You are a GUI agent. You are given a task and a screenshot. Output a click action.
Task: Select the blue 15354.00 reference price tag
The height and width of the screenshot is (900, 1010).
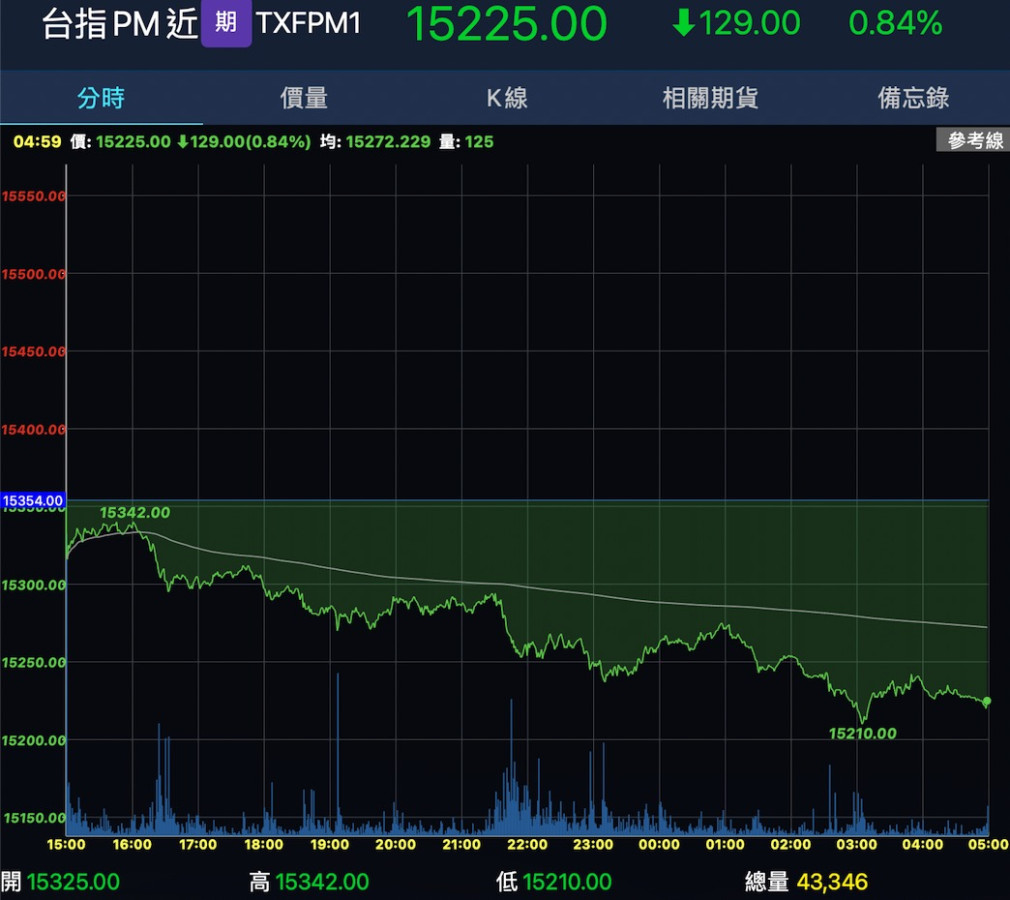[x=33, y=500]
